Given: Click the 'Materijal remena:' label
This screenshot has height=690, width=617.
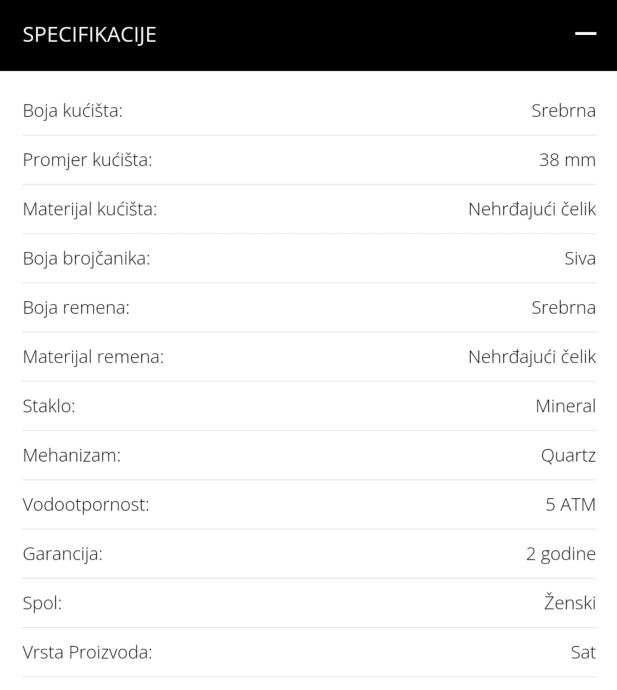Looking at the screenshot, I should tap(93, 356).
